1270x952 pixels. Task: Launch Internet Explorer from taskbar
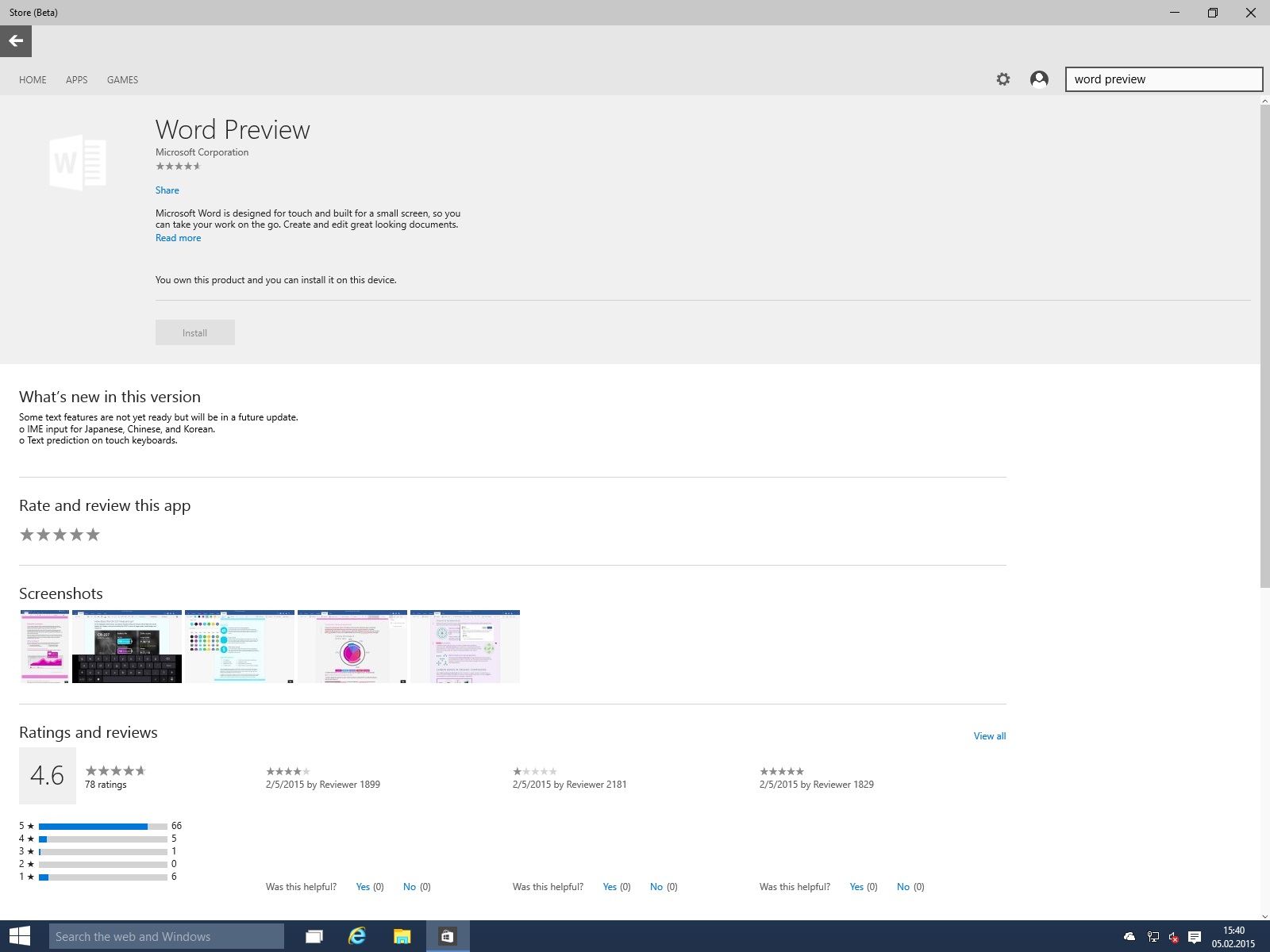tap(357, 937)
